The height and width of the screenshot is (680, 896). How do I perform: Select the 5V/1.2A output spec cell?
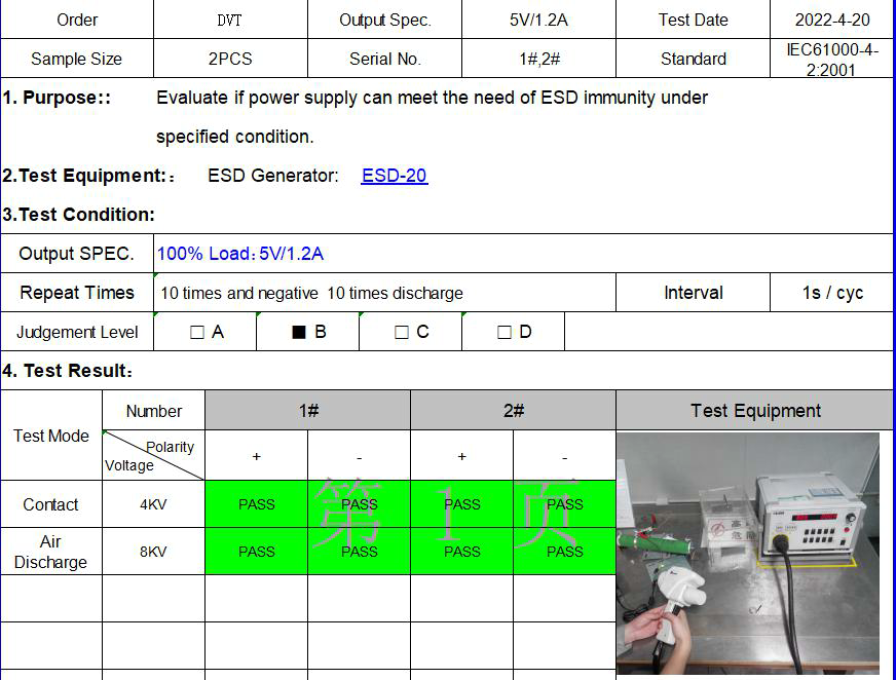(x=539, y=20)
